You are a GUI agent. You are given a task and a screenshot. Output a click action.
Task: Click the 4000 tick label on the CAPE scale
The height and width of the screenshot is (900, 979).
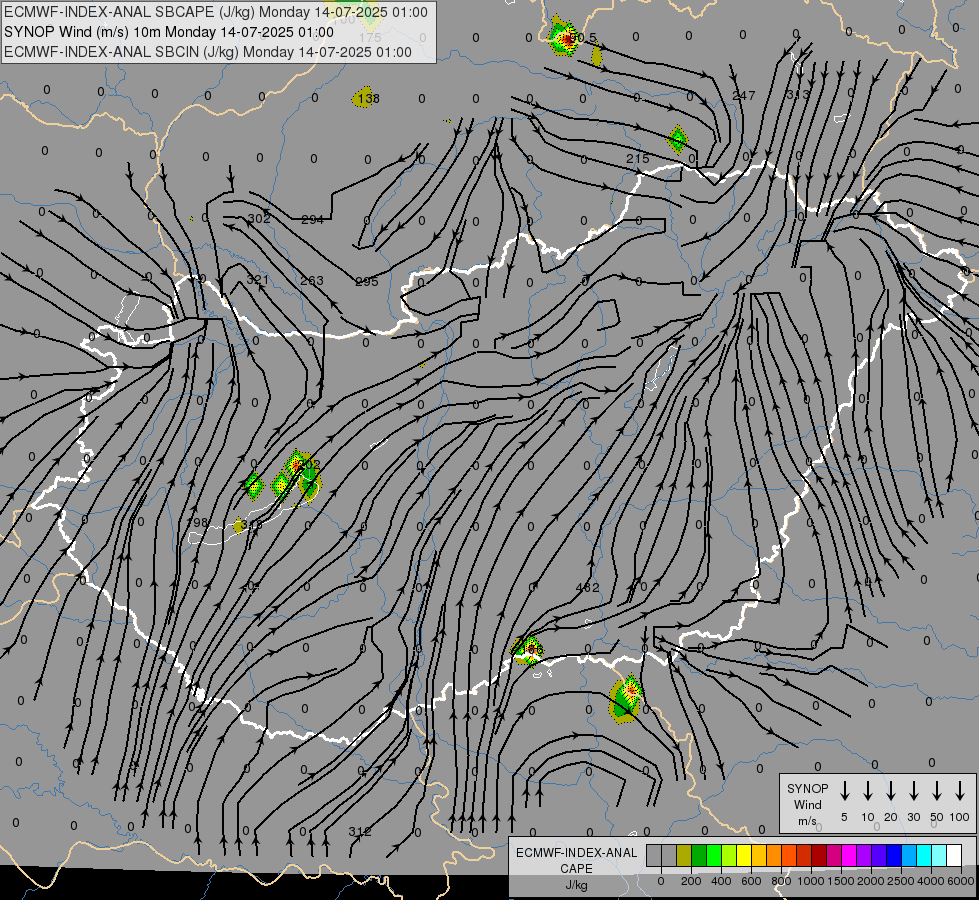[931, 881]
